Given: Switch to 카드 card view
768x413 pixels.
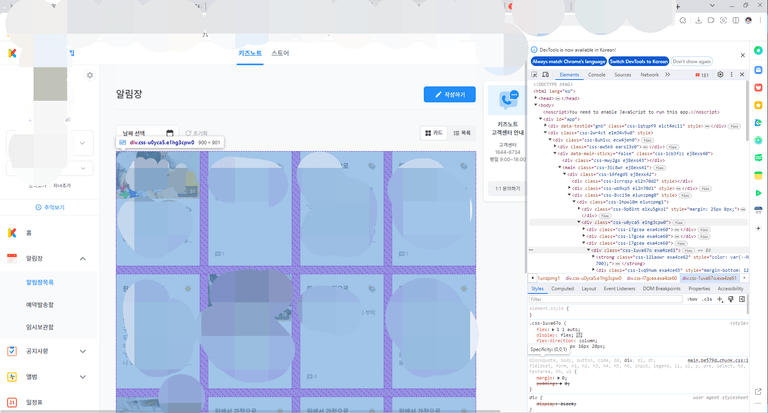Looking at the screenshot, I should pos(434,133).
